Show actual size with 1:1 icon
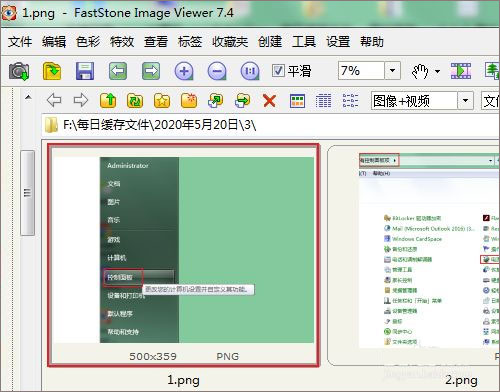 point(250,71)
